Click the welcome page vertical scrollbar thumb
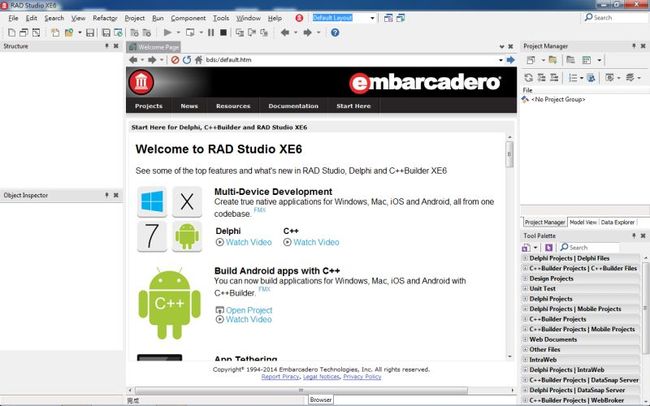This screenshot has height=406, width=650. 509,154
